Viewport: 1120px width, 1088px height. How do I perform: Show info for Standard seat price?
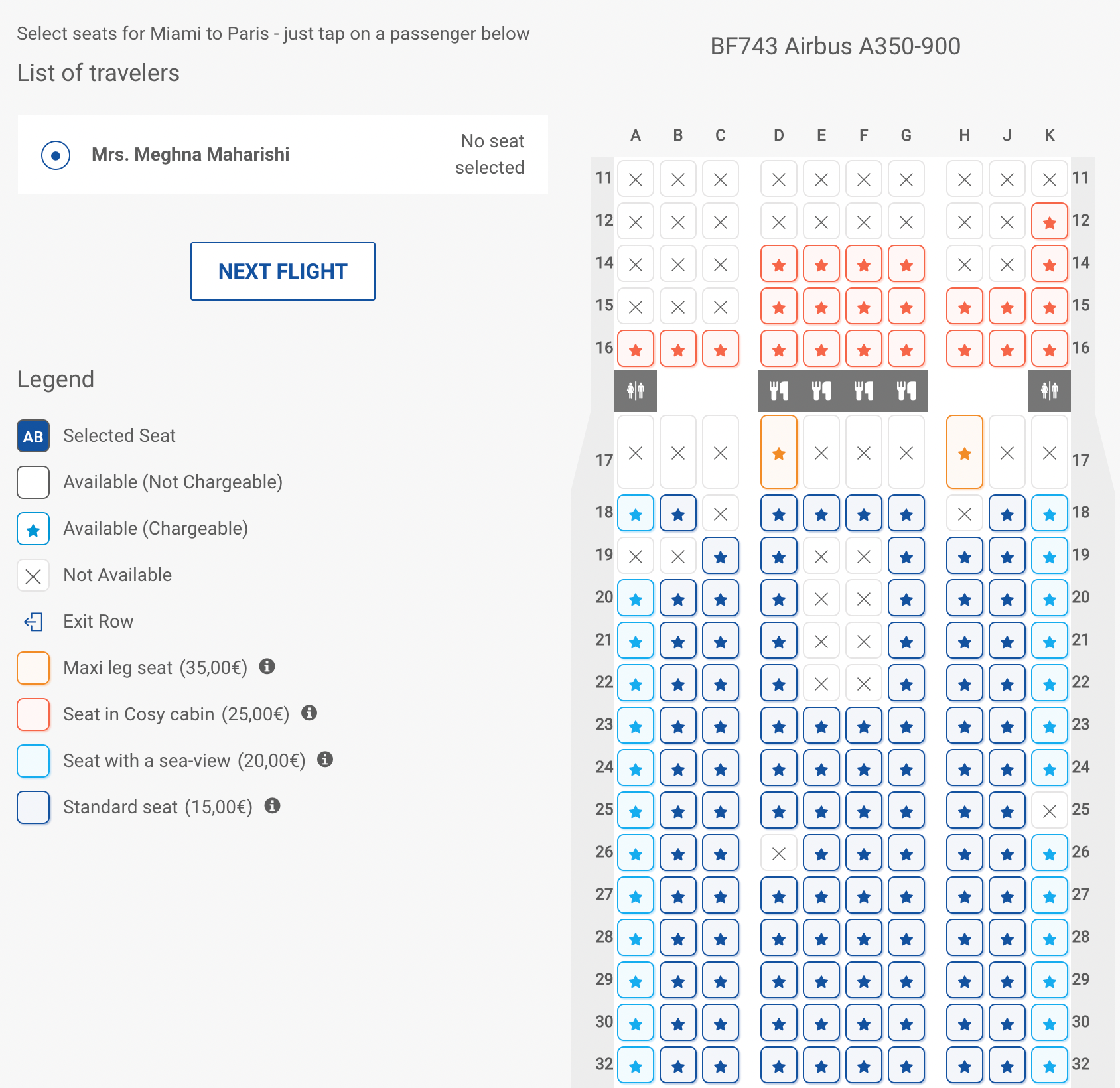(273, 806)
